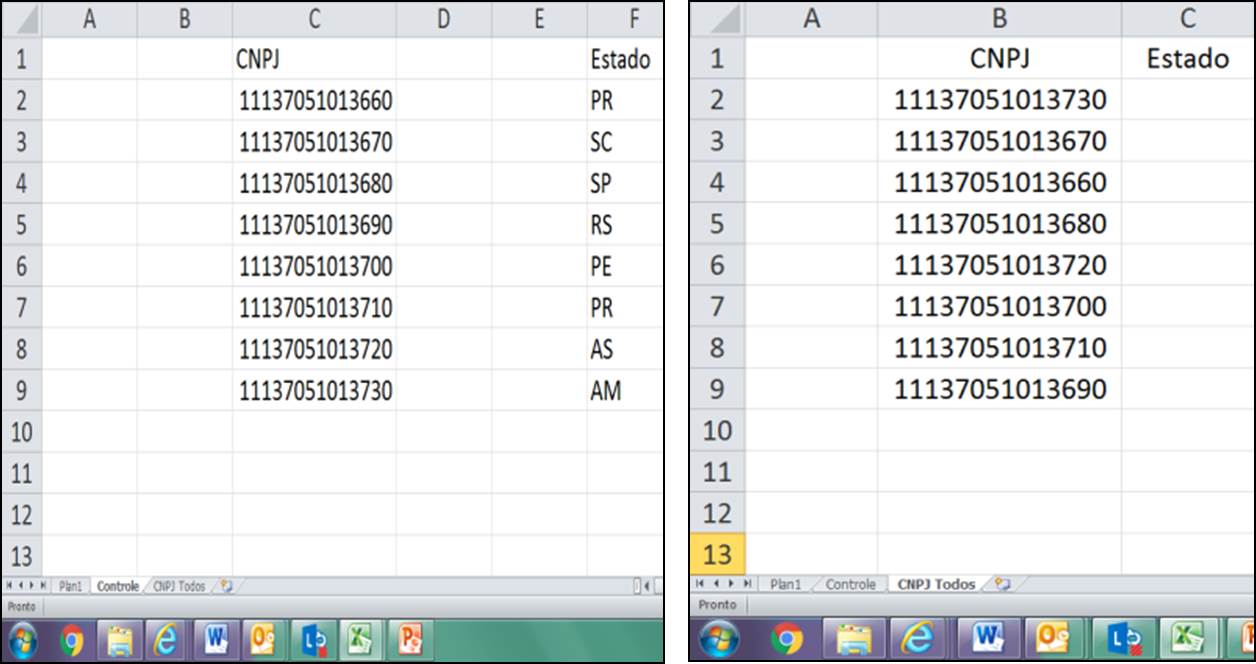
Task: Jump to last sheet tab, right window
Action: click(747, 583)
